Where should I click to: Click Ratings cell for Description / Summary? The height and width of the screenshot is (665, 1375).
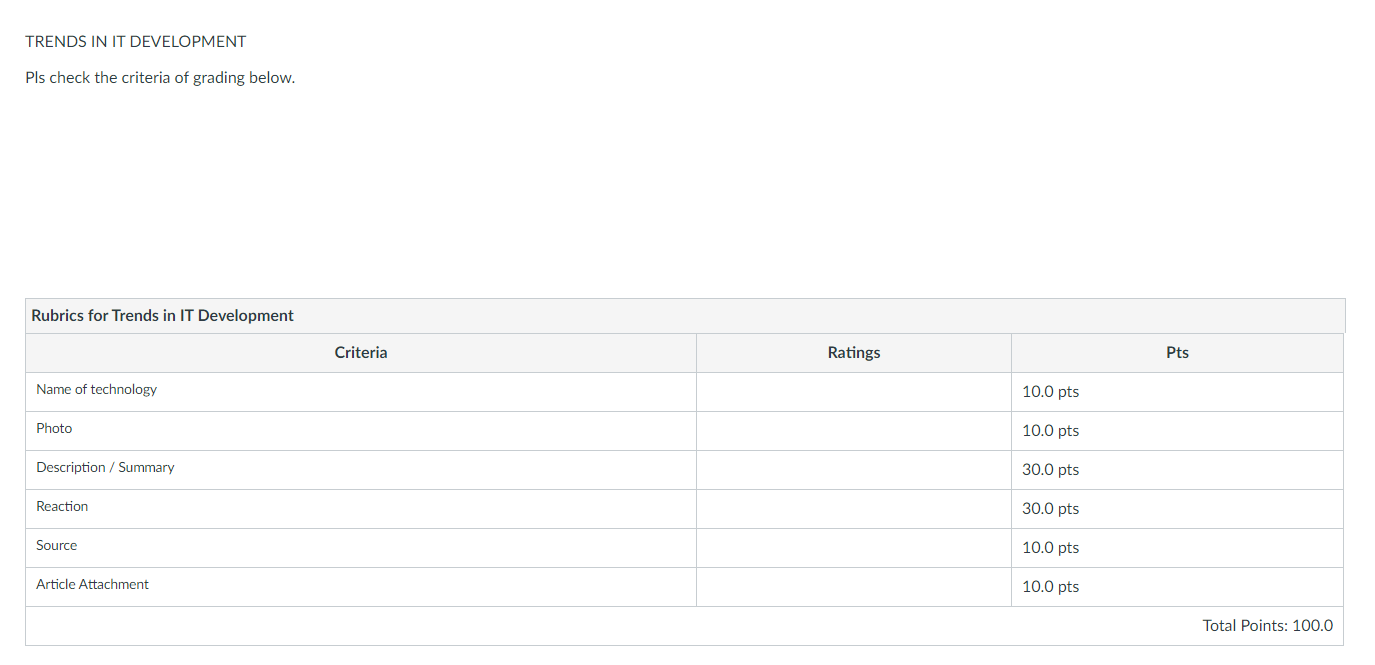pyautogui.click(x=854, y=470)
